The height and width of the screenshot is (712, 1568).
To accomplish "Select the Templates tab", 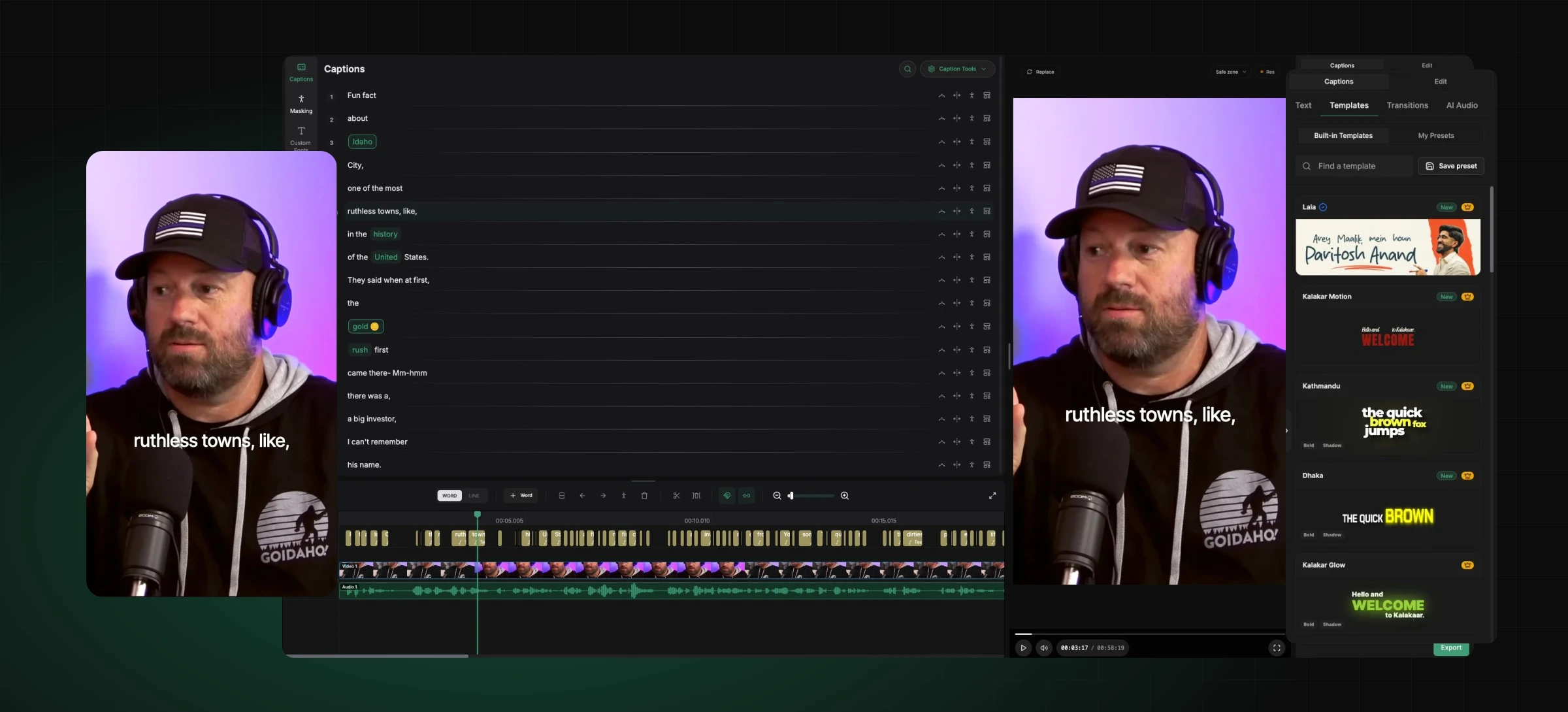I will point(1348,105).
